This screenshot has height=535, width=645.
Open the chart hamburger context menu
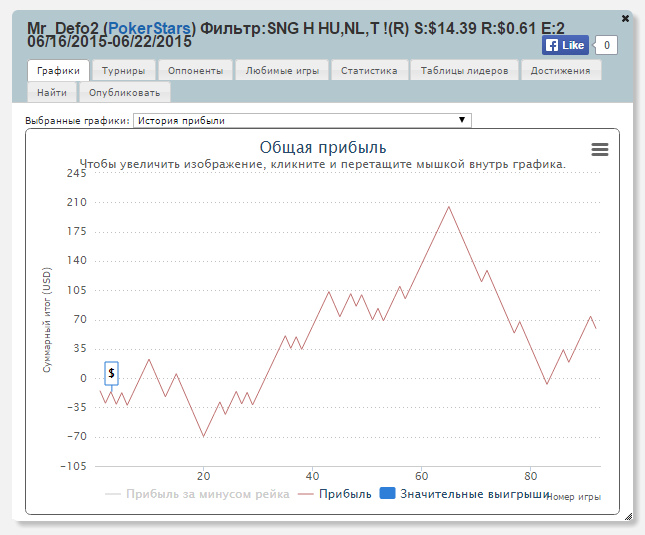pos(600,149)
